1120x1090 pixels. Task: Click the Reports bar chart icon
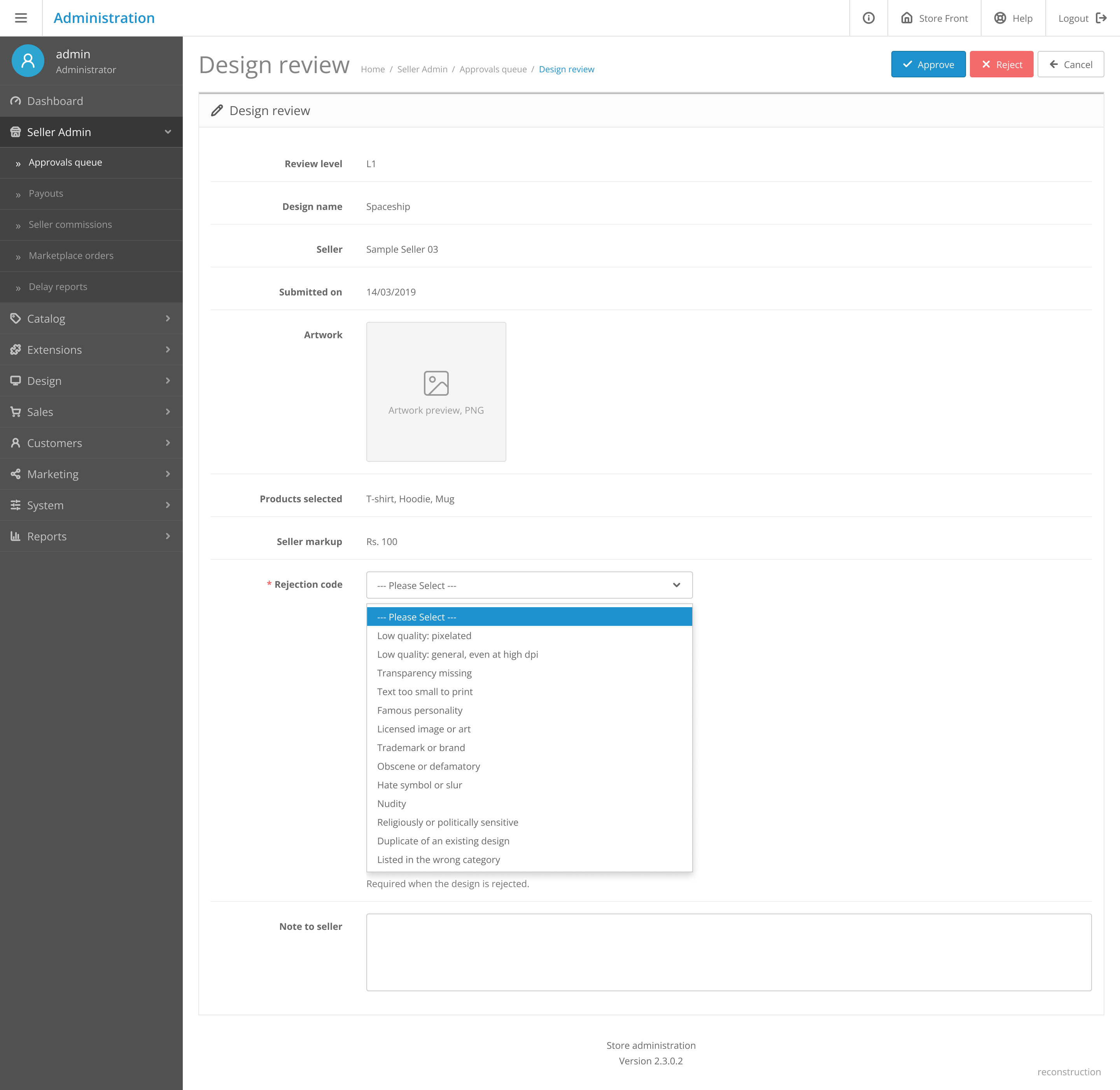pos(16,536)
